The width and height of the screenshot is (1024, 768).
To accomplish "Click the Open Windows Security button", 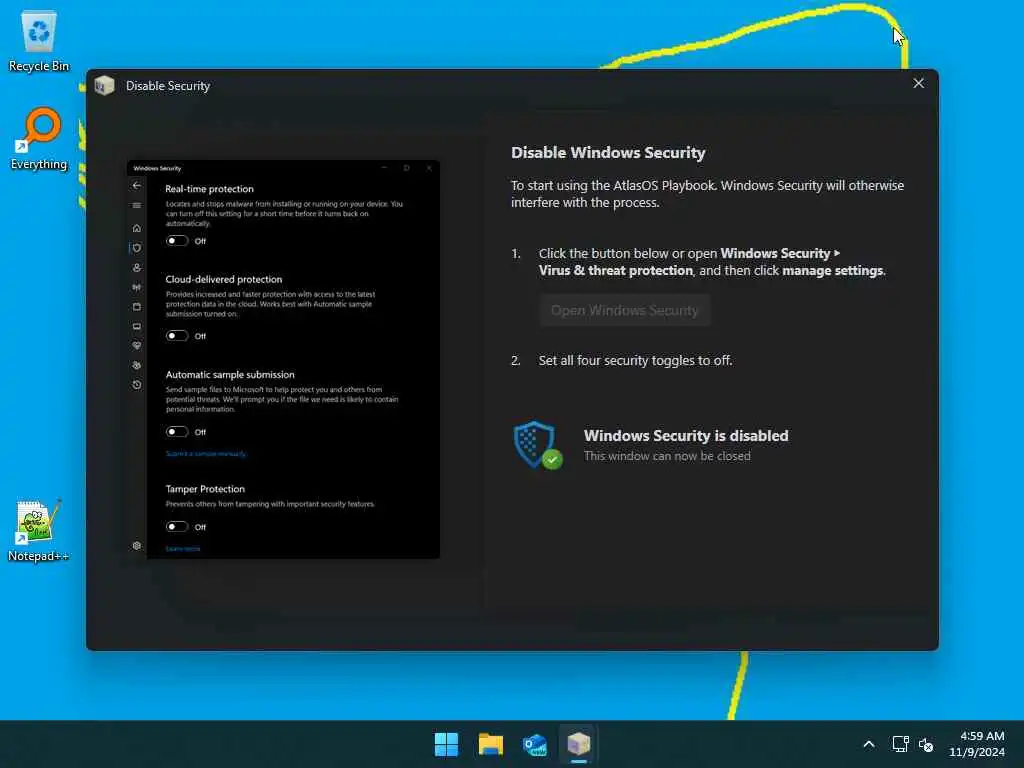I will tap(624, 310).
